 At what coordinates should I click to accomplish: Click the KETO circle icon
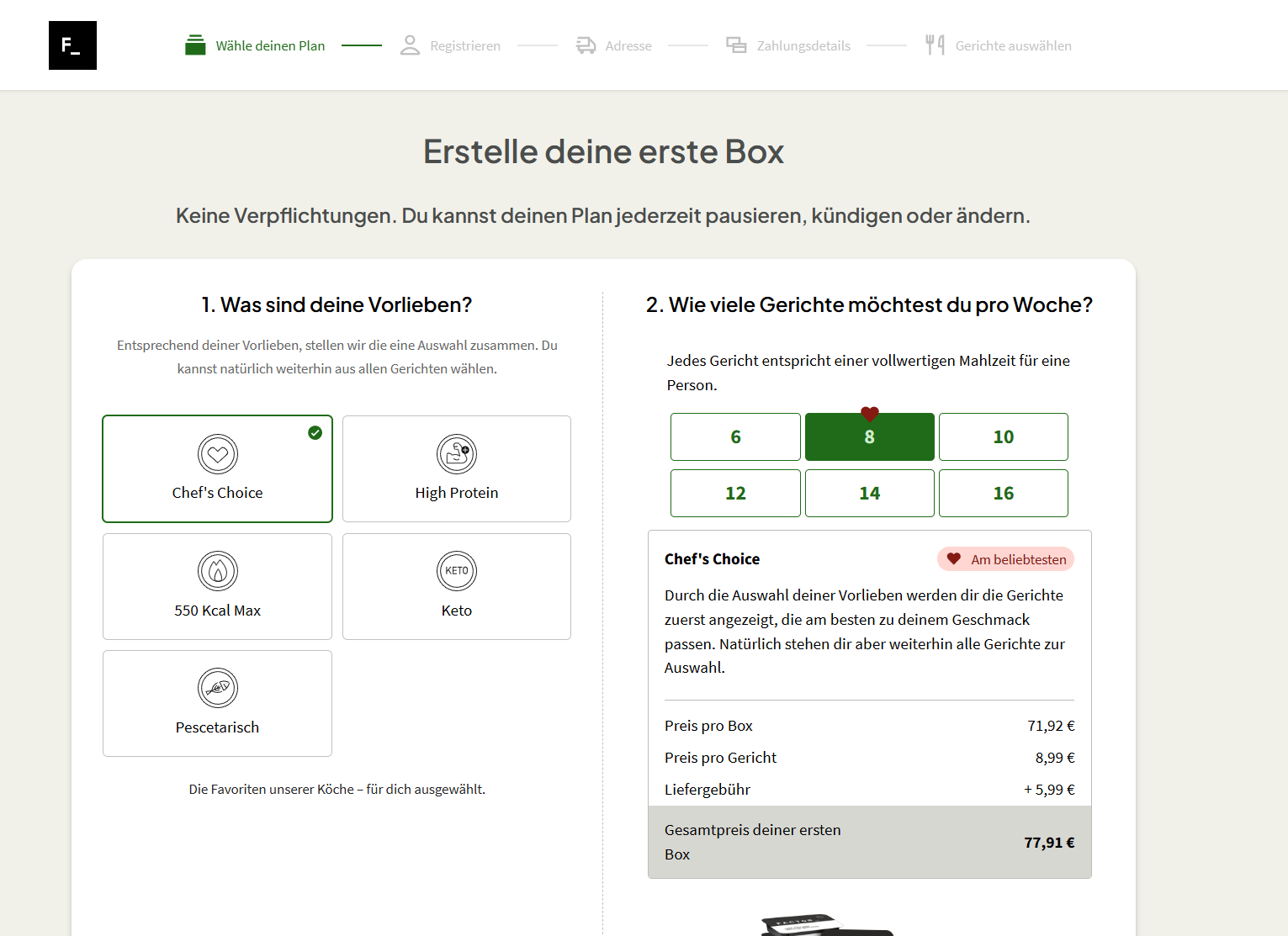(x=456, y=570)
